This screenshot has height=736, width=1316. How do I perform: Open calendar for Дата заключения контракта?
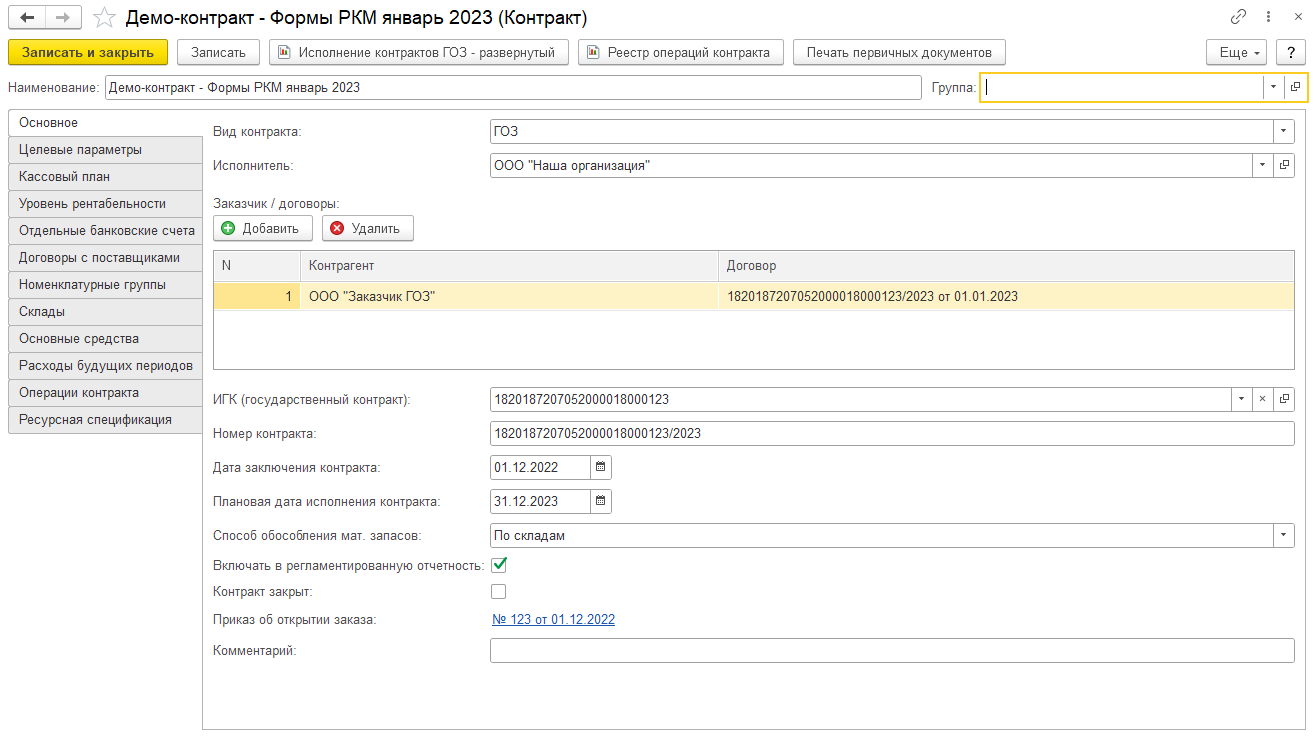pos(600,467)
